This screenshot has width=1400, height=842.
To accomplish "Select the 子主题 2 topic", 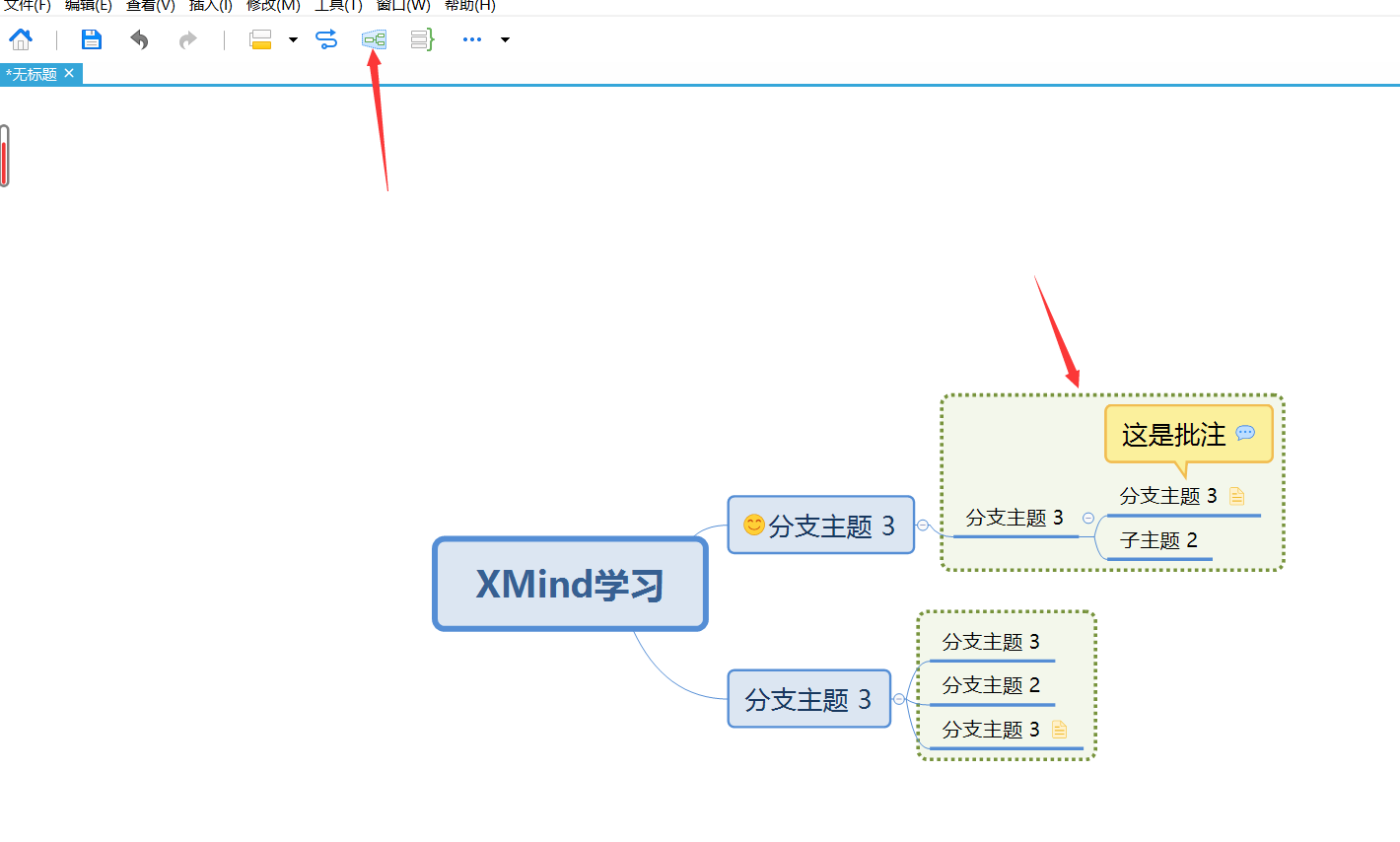I will (1159, 540).
